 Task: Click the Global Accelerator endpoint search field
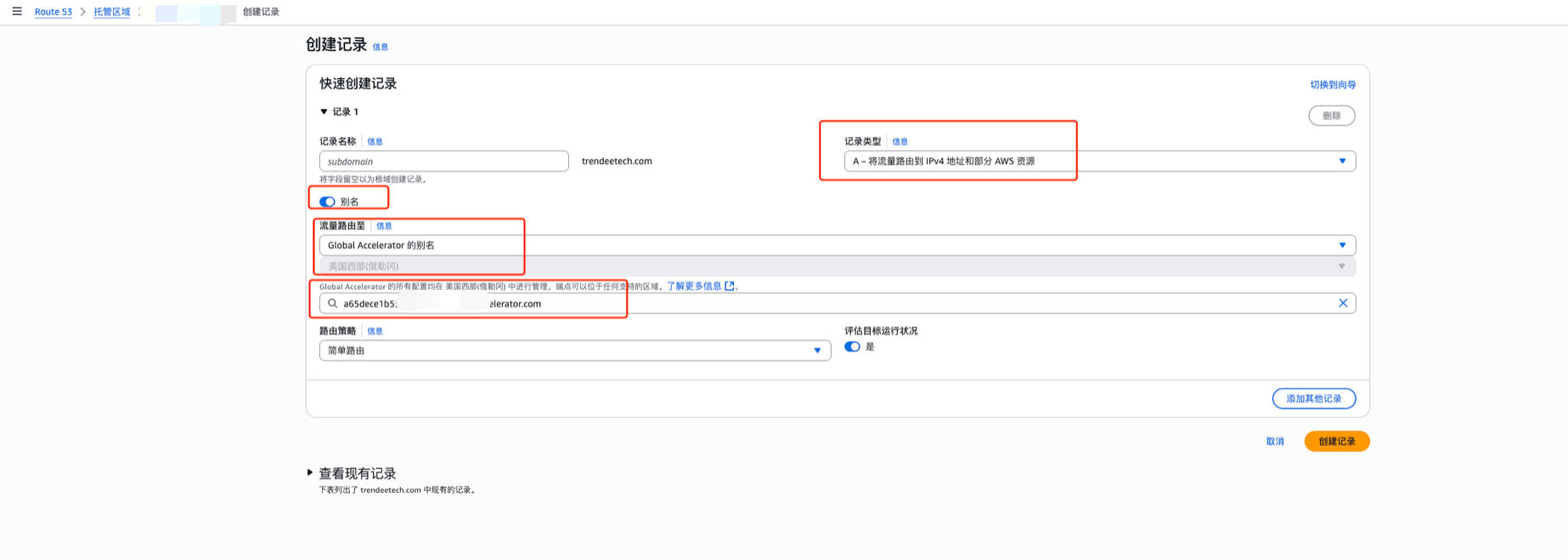(838, 303)
